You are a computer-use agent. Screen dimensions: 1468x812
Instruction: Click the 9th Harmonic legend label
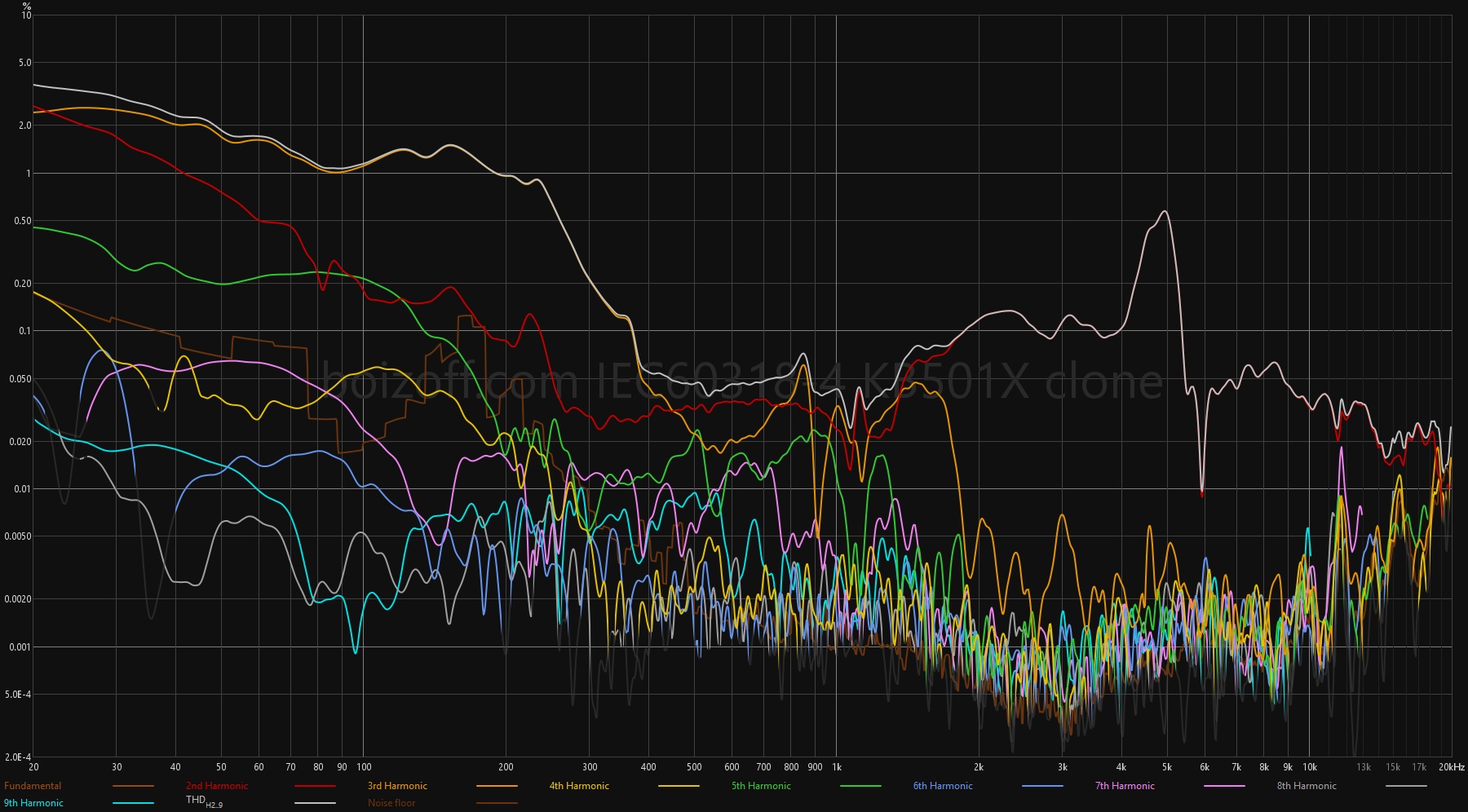(x=33, y=803)
